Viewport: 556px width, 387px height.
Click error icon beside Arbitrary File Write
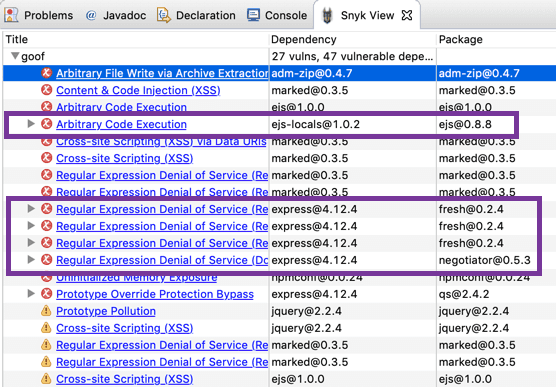click(x=46, y=73)
